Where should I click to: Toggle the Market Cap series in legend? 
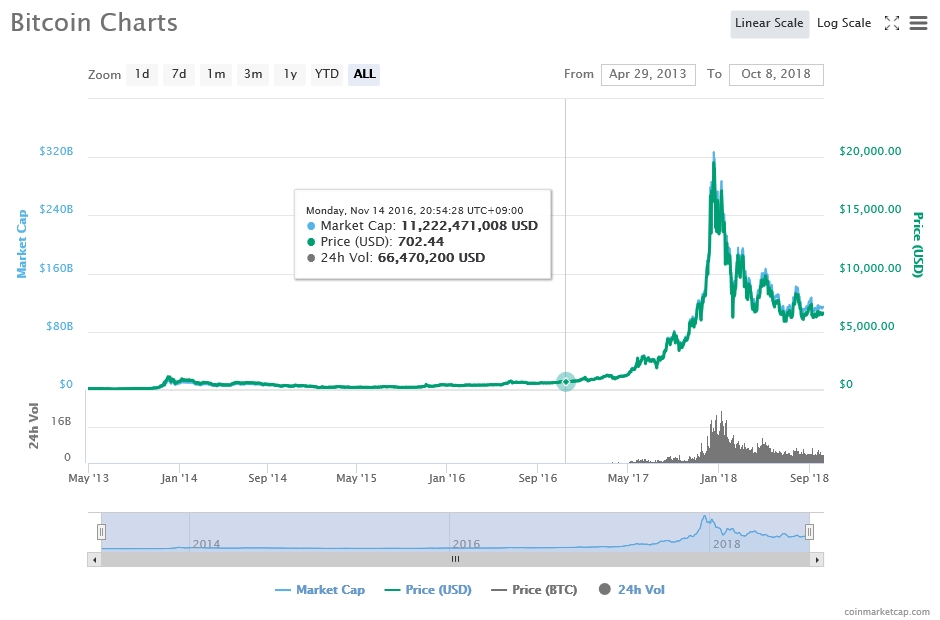(320, 590)
